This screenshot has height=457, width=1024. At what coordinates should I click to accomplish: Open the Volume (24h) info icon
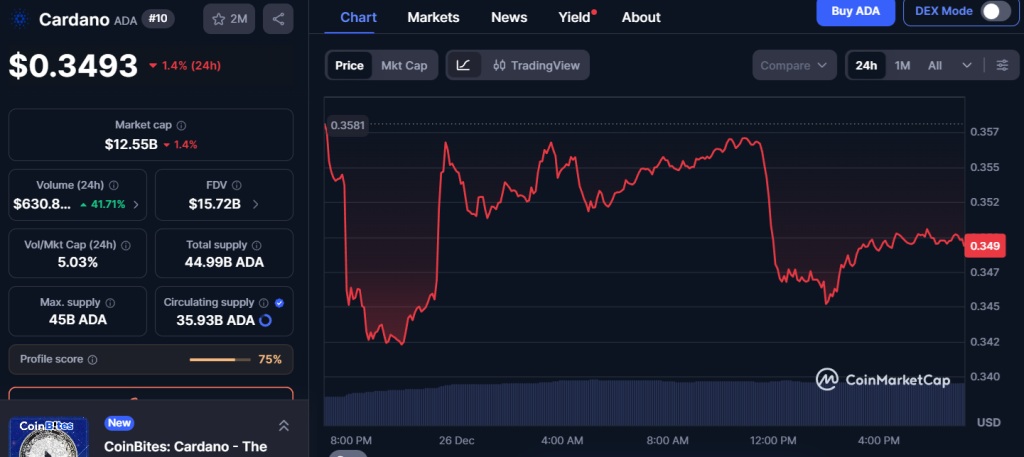[x=114, y=185]
